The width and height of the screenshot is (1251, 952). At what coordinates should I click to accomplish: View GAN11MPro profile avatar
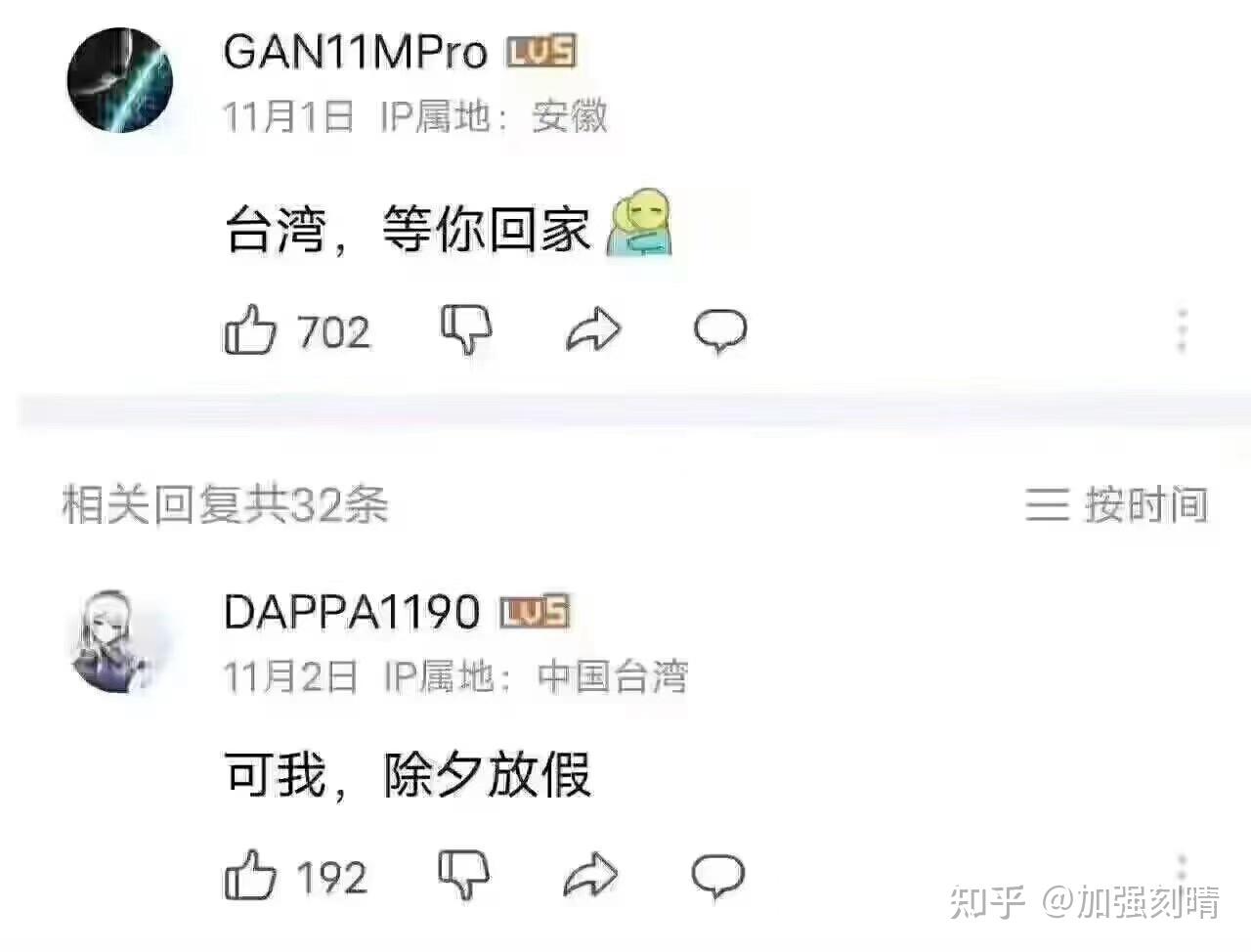pos(119,79)
